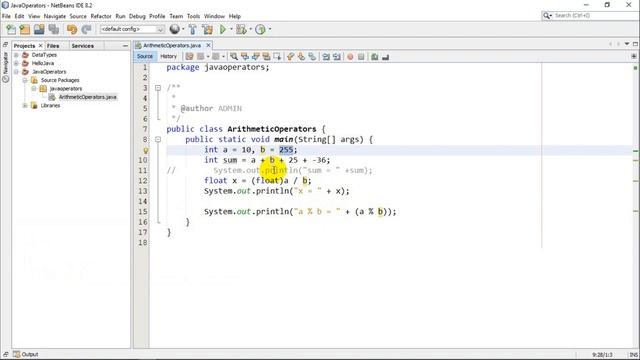Build the project with the hammer icon
This screenshot has height=360, width=640.
(x=193, y=29)
